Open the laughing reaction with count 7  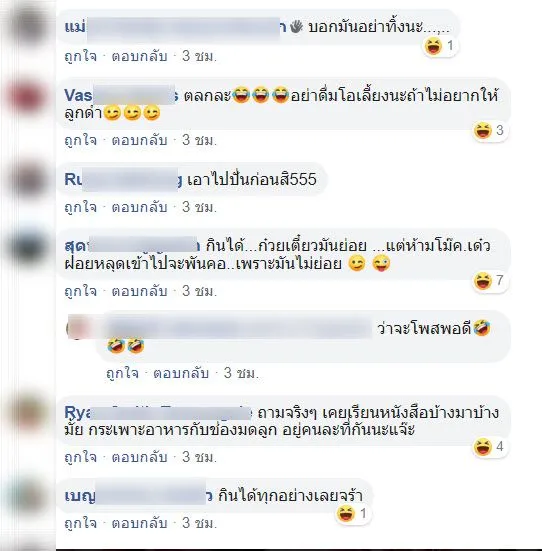point(489,281)
